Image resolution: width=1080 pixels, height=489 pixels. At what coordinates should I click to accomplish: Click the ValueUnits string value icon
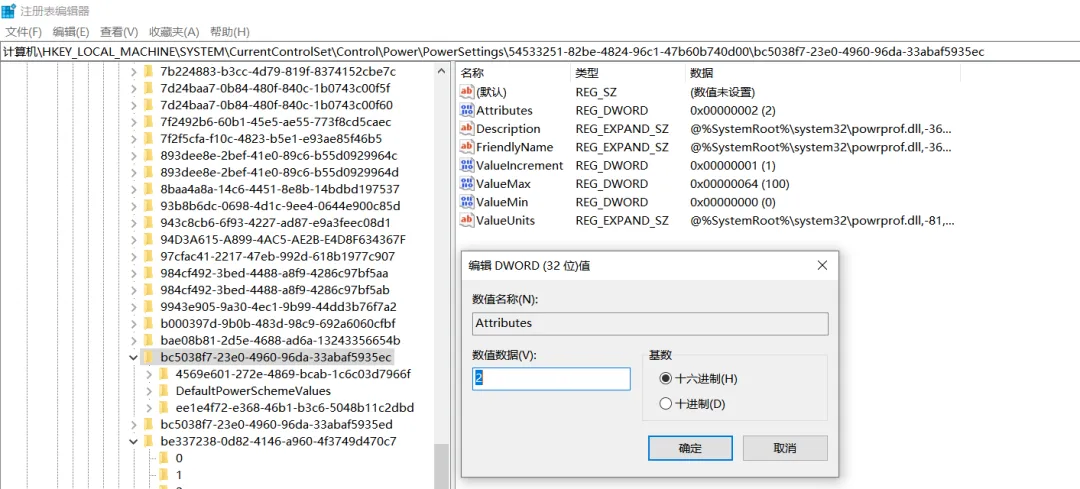click(467, 220)
